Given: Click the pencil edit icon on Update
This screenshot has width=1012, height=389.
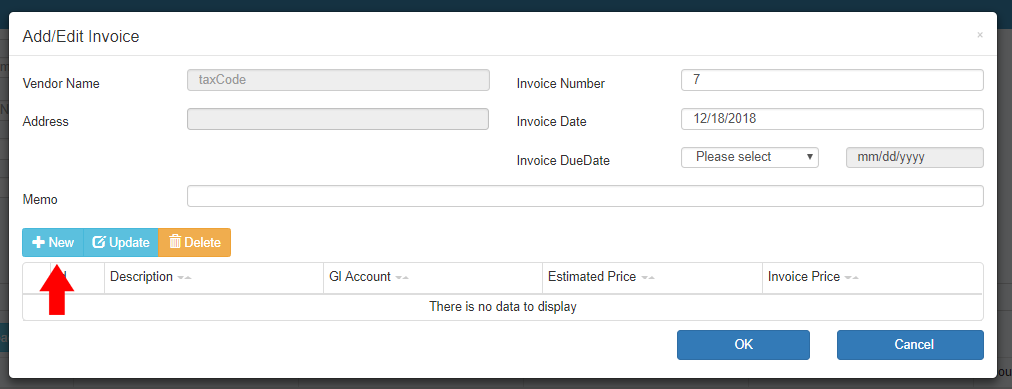Looking at the screenshot, I should click(x=99, y=243).
